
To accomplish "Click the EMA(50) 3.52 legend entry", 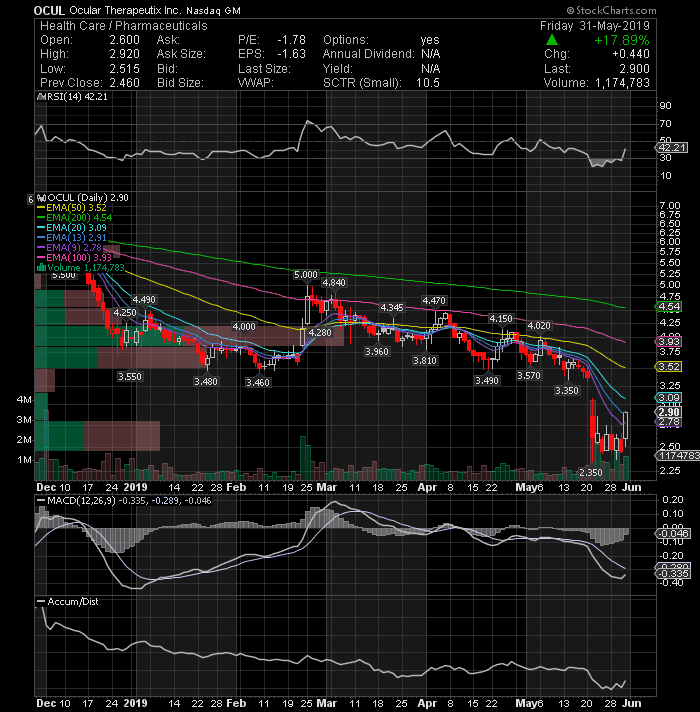I will [72, 208].
